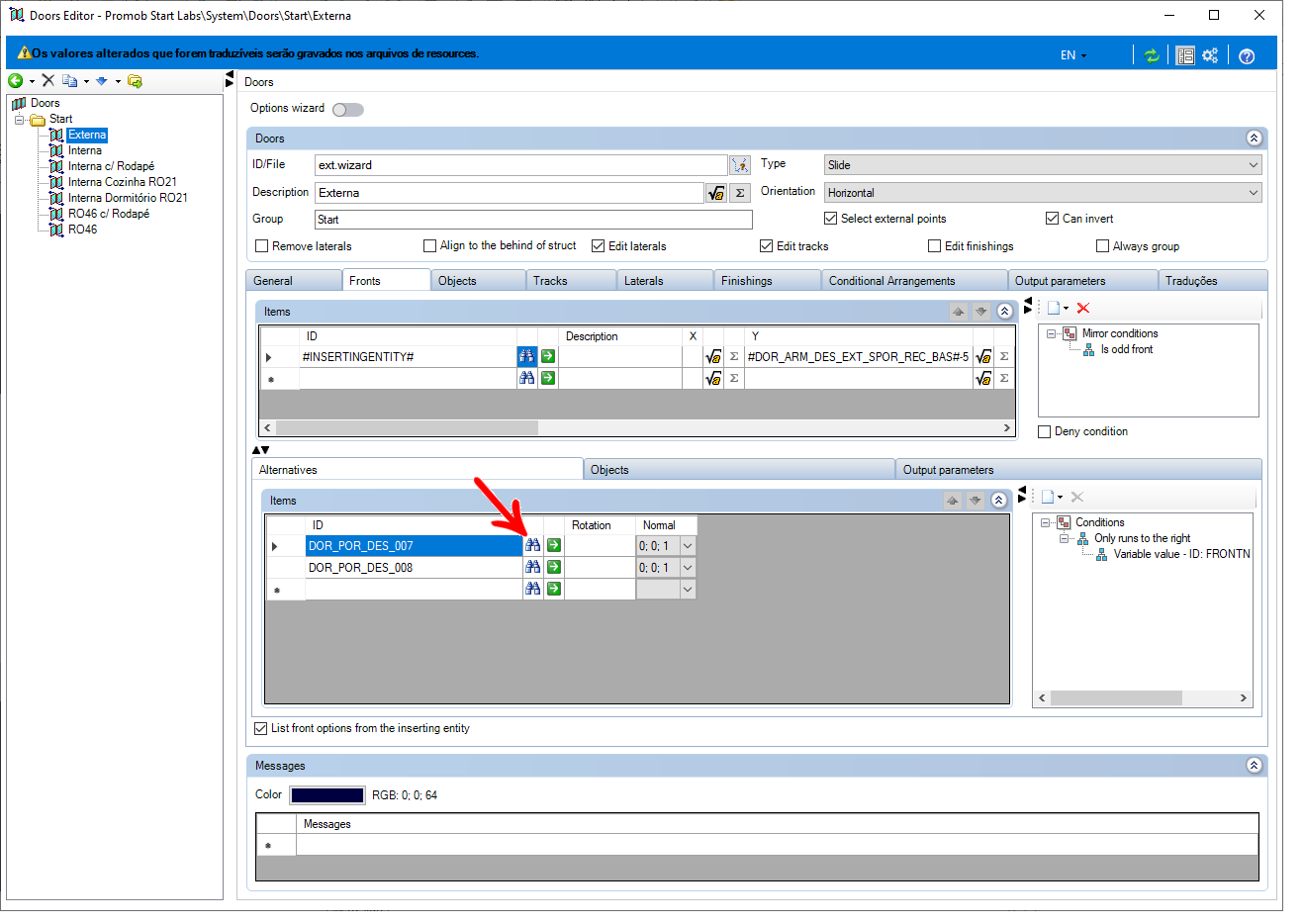Click green arrow icon in #INSERTINGENTITY# row
Viewport: 1304px width, 924px height.
[547, 356]
